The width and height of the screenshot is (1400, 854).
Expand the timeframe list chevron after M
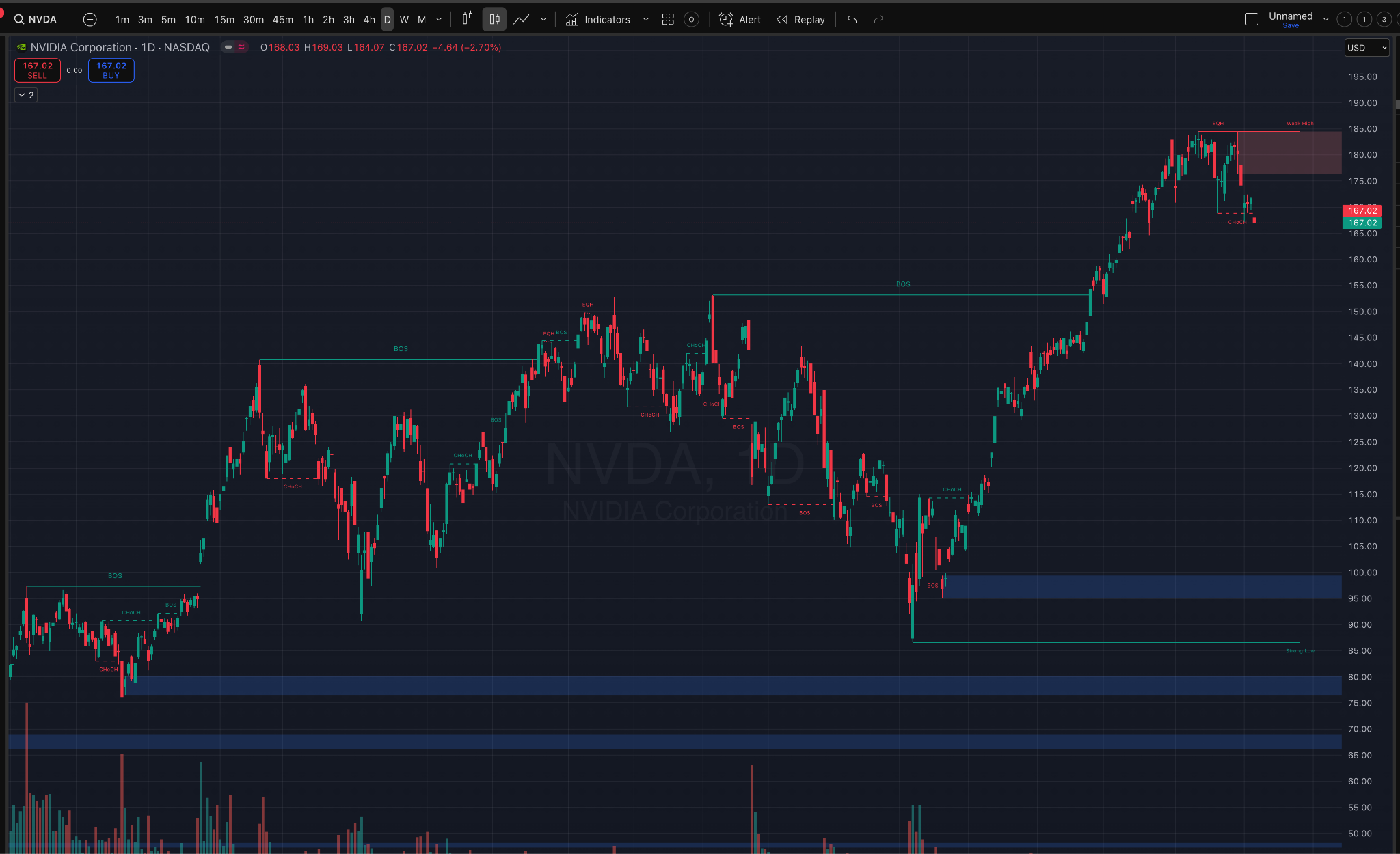coord(439,19)
